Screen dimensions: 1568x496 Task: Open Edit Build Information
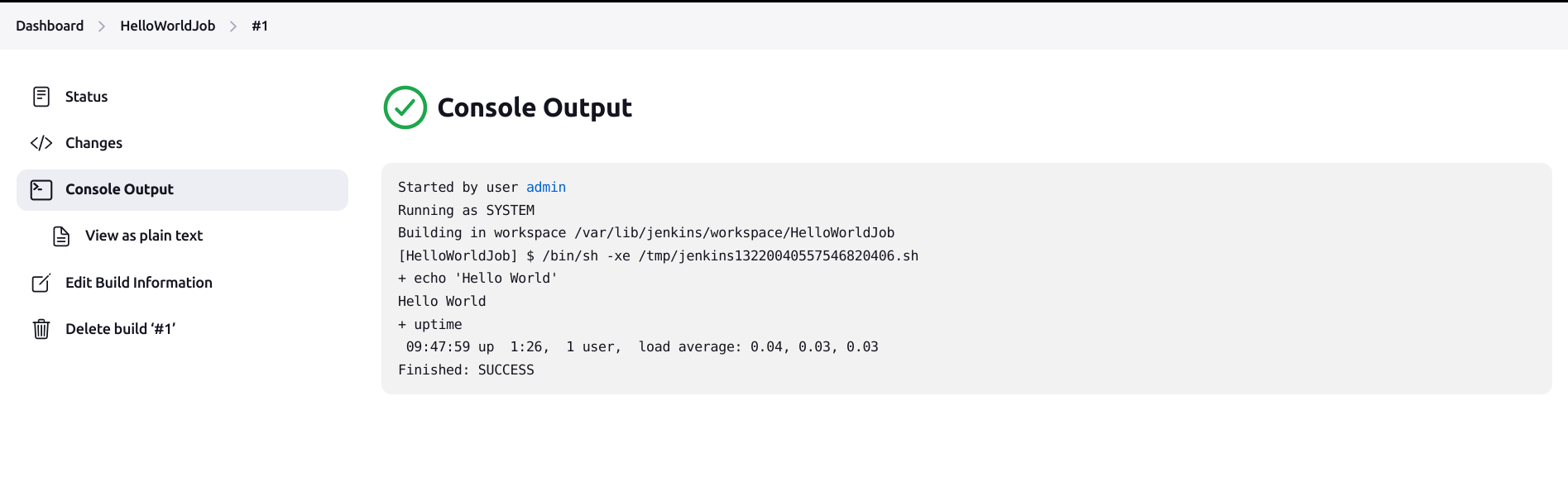[138, 282]
